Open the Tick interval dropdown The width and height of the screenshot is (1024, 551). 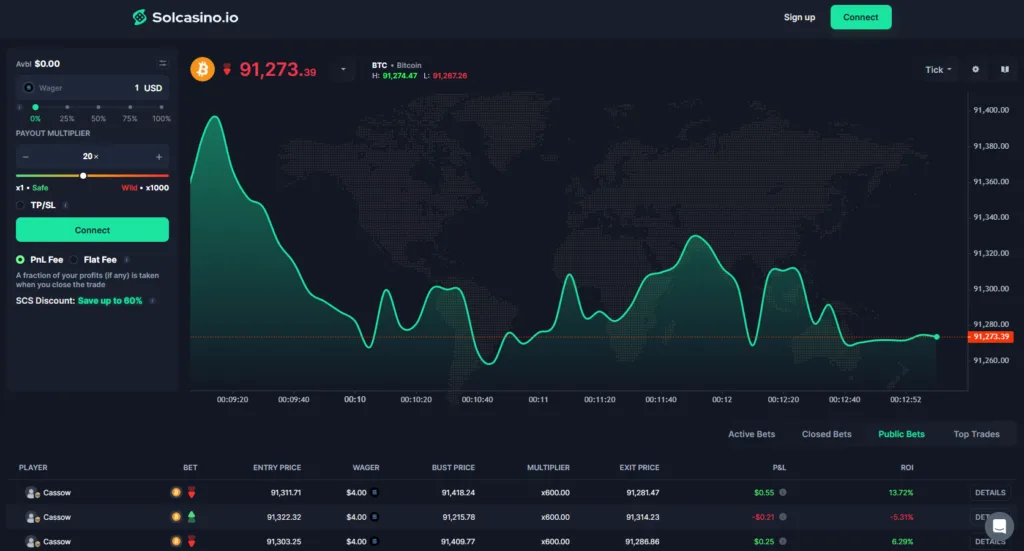[x=938, y=70]
